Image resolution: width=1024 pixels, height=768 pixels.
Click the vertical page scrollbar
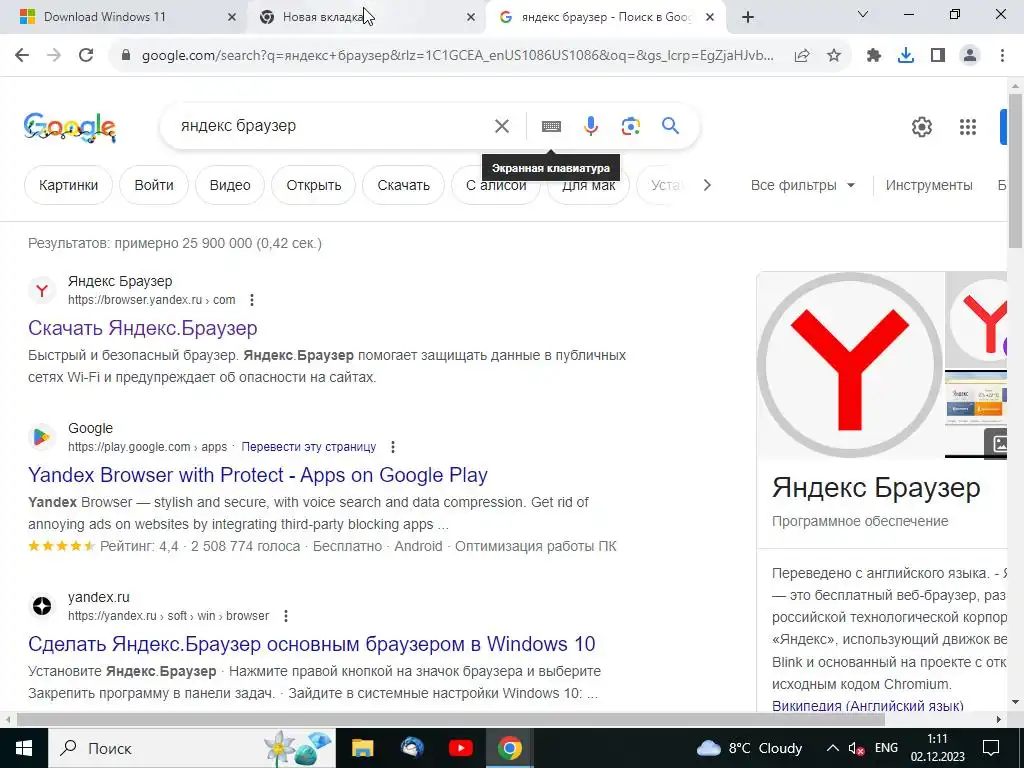coord(1015,171)
